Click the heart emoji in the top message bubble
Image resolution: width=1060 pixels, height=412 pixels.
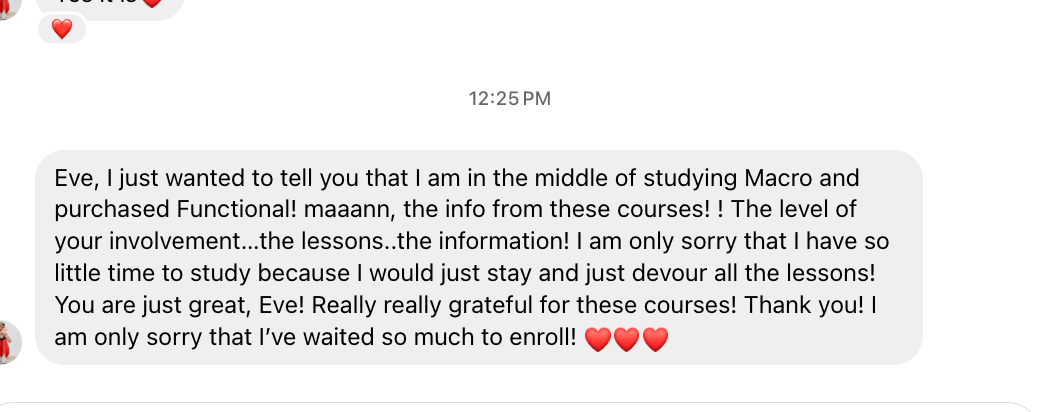pos(153,3)
